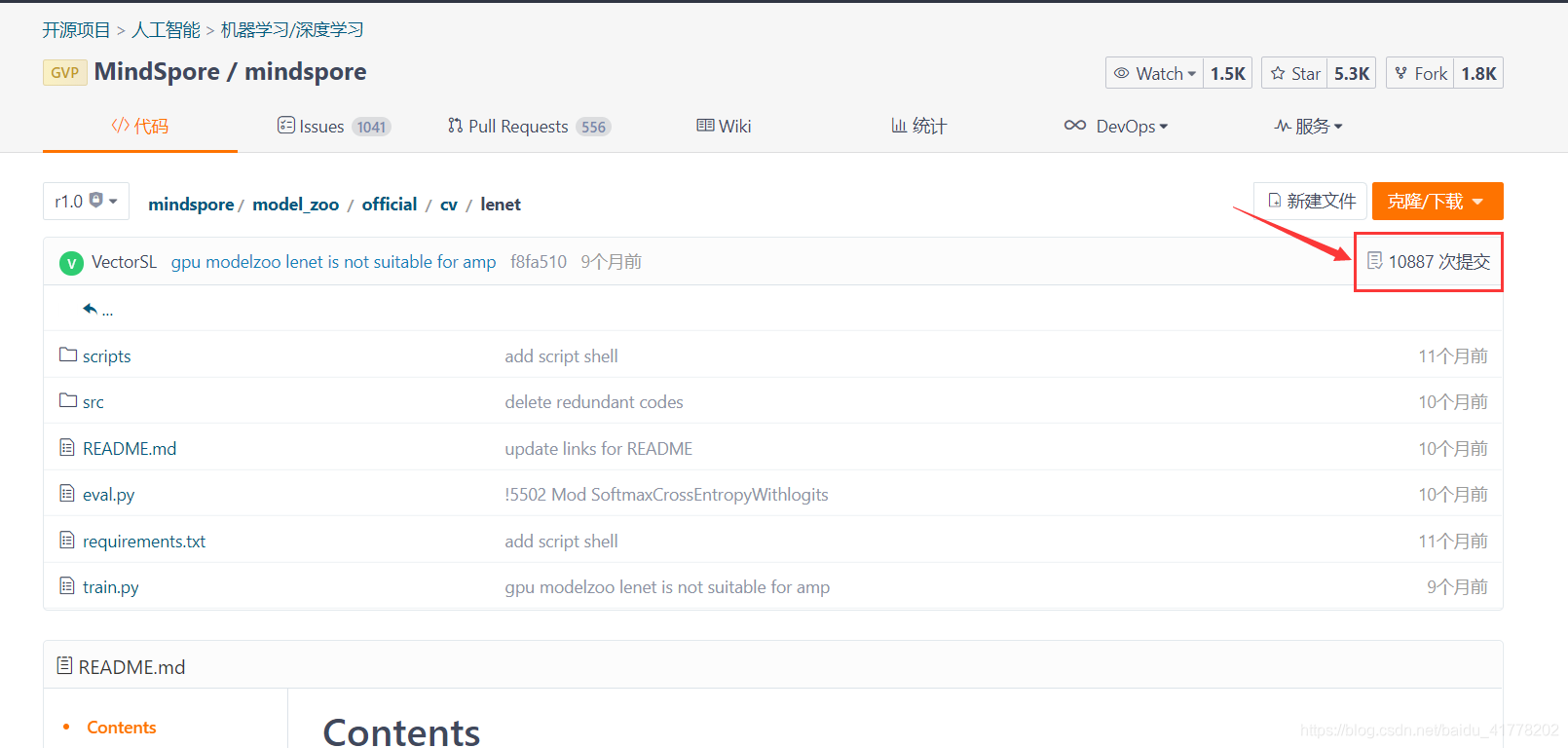Click the Pull Requests branch icon

point(455,125)
